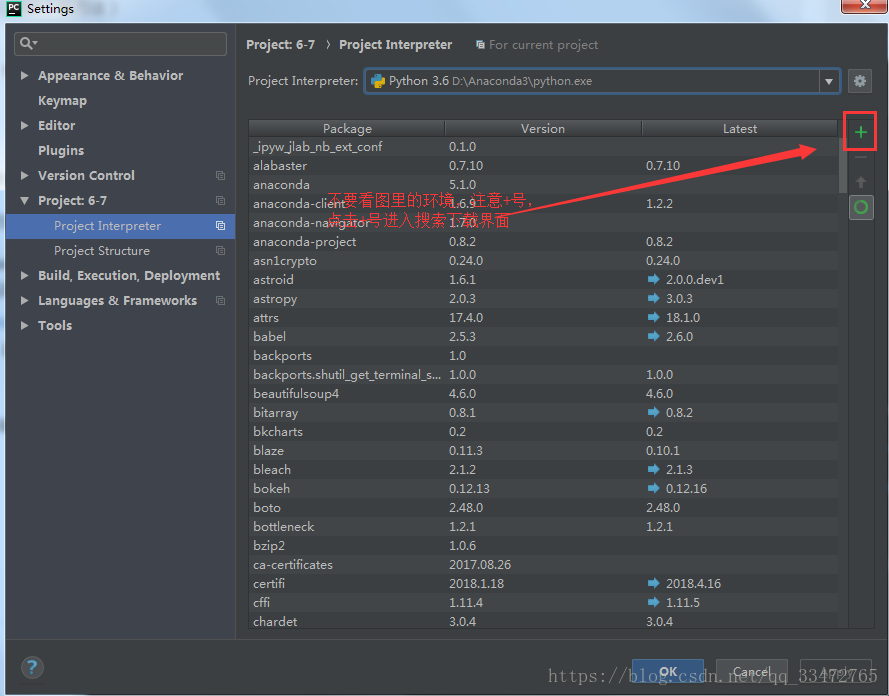
Task: Expand Build, Execution, Deployment section
Action: [x=24, y=275]
